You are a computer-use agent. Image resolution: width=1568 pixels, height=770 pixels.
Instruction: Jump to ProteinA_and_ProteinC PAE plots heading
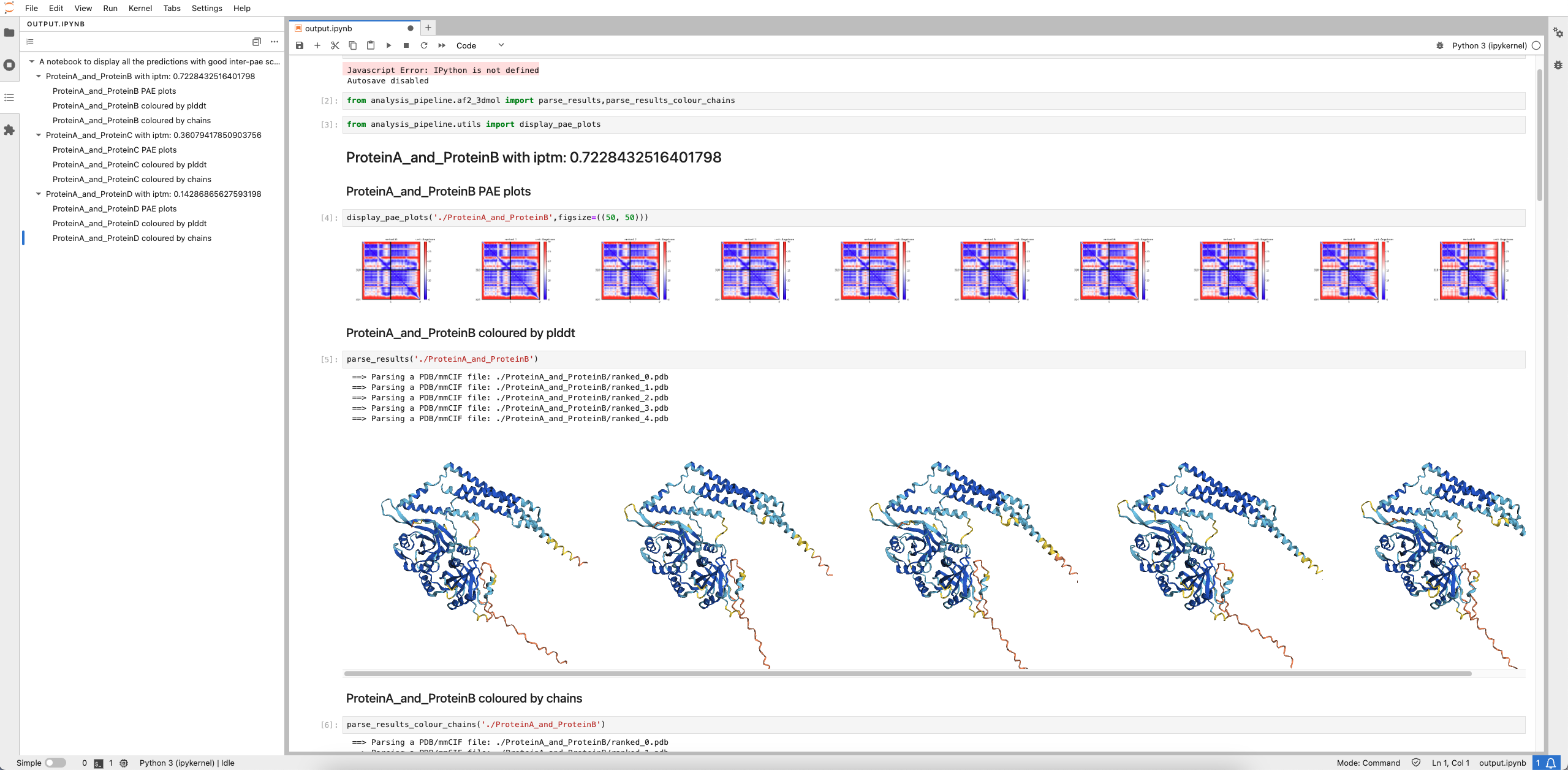point(115,150)
